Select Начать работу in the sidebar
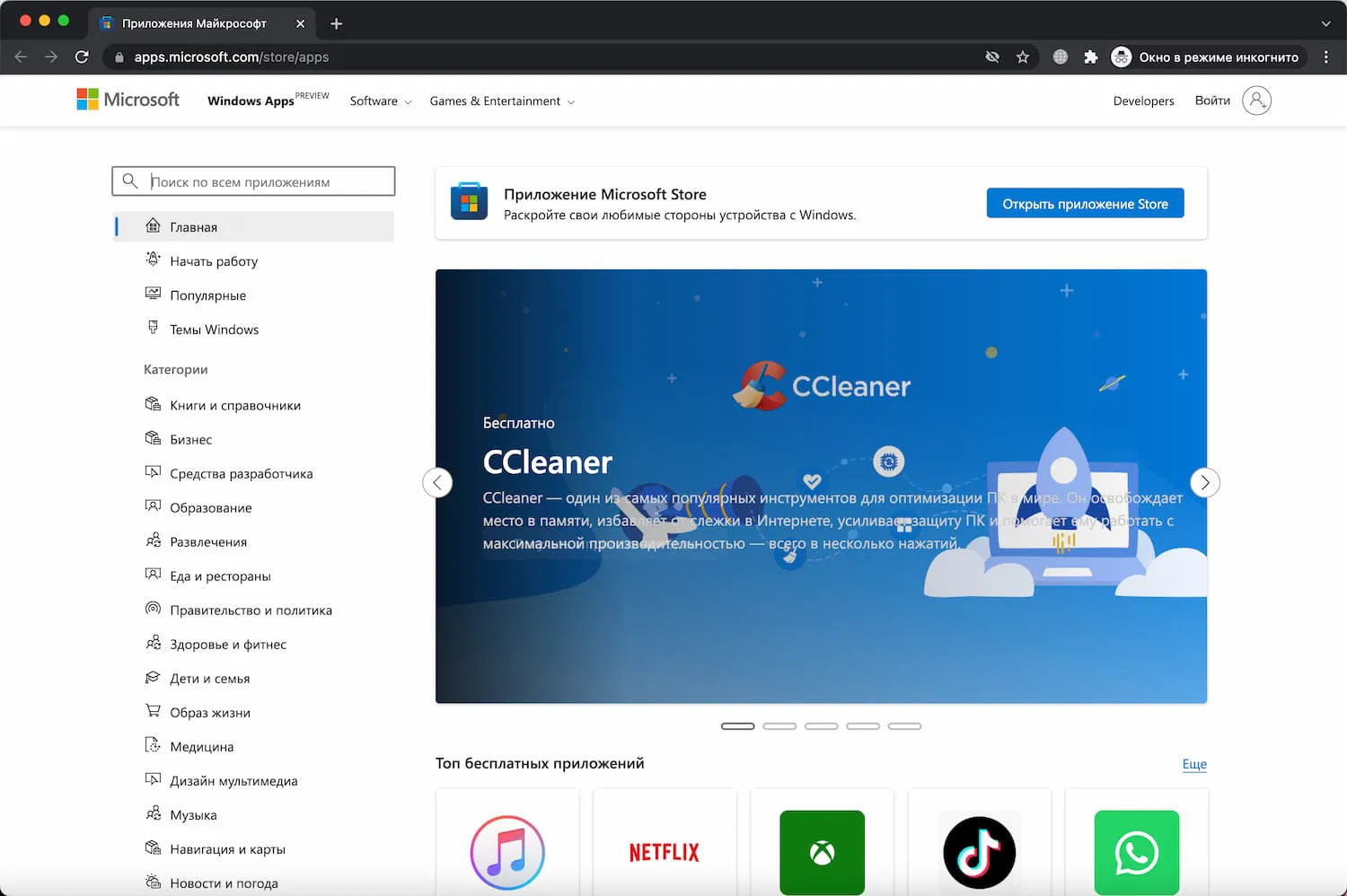Viewport: 1347px width, 896px height. (254, 260)
